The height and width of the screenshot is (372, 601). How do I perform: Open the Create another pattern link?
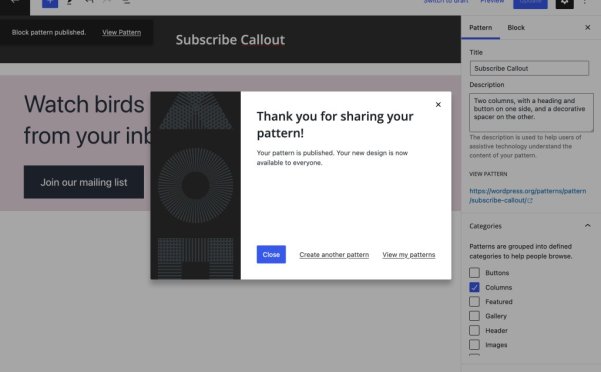click(x=334, y=255)
